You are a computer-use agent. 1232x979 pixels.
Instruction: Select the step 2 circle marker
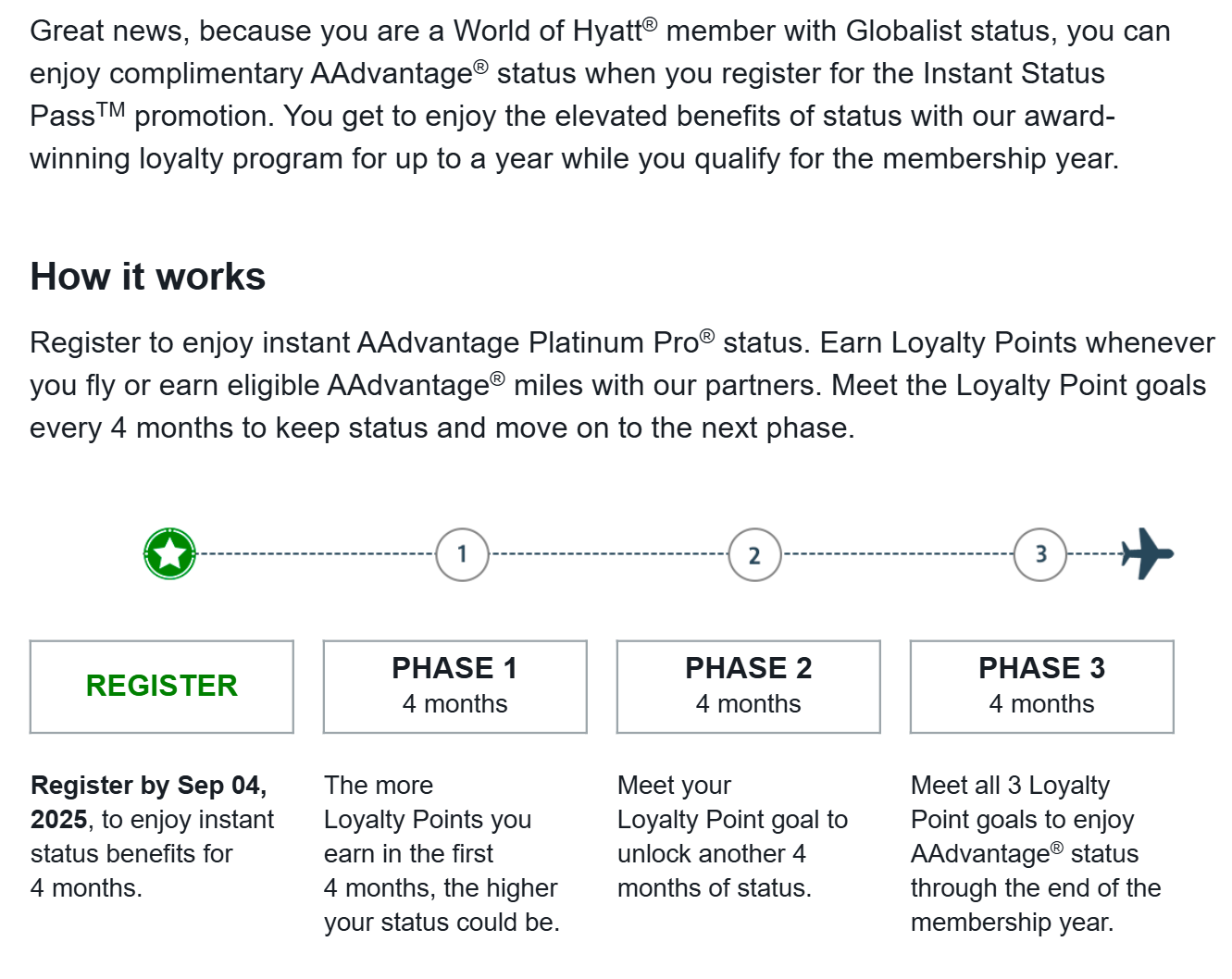click(x=754, y=555)
